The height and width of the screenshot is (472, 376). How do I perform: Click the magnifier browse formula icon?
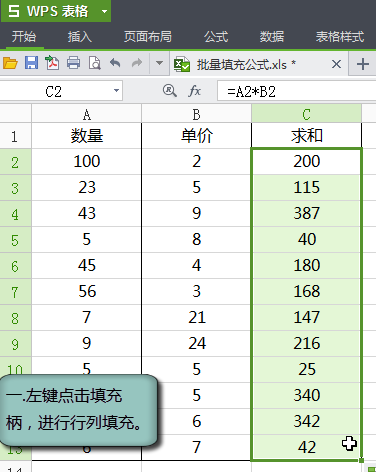click(x=170, y=91)
